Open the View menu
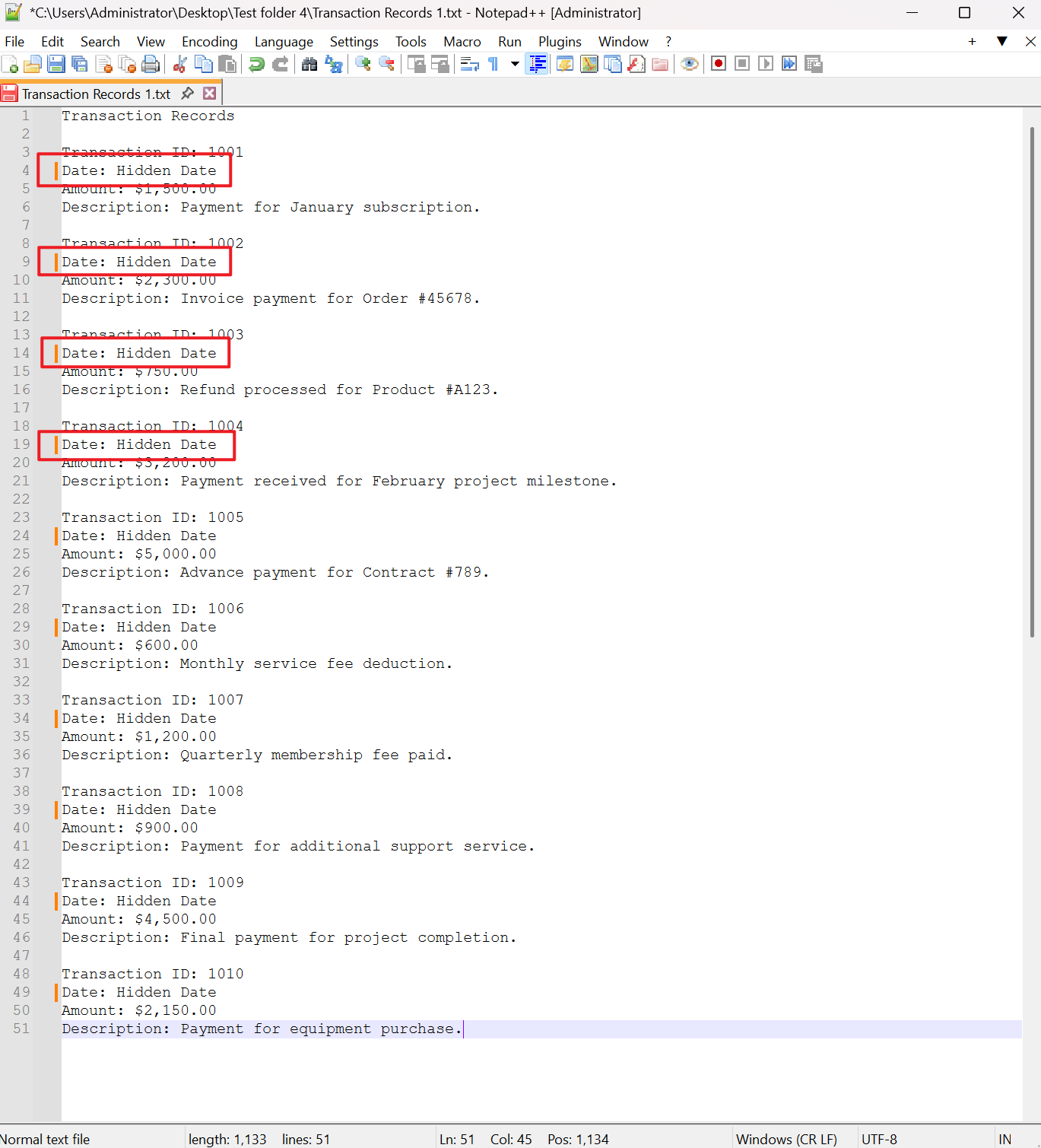The image size is (1041, 1148). click(x=151, y=42)
